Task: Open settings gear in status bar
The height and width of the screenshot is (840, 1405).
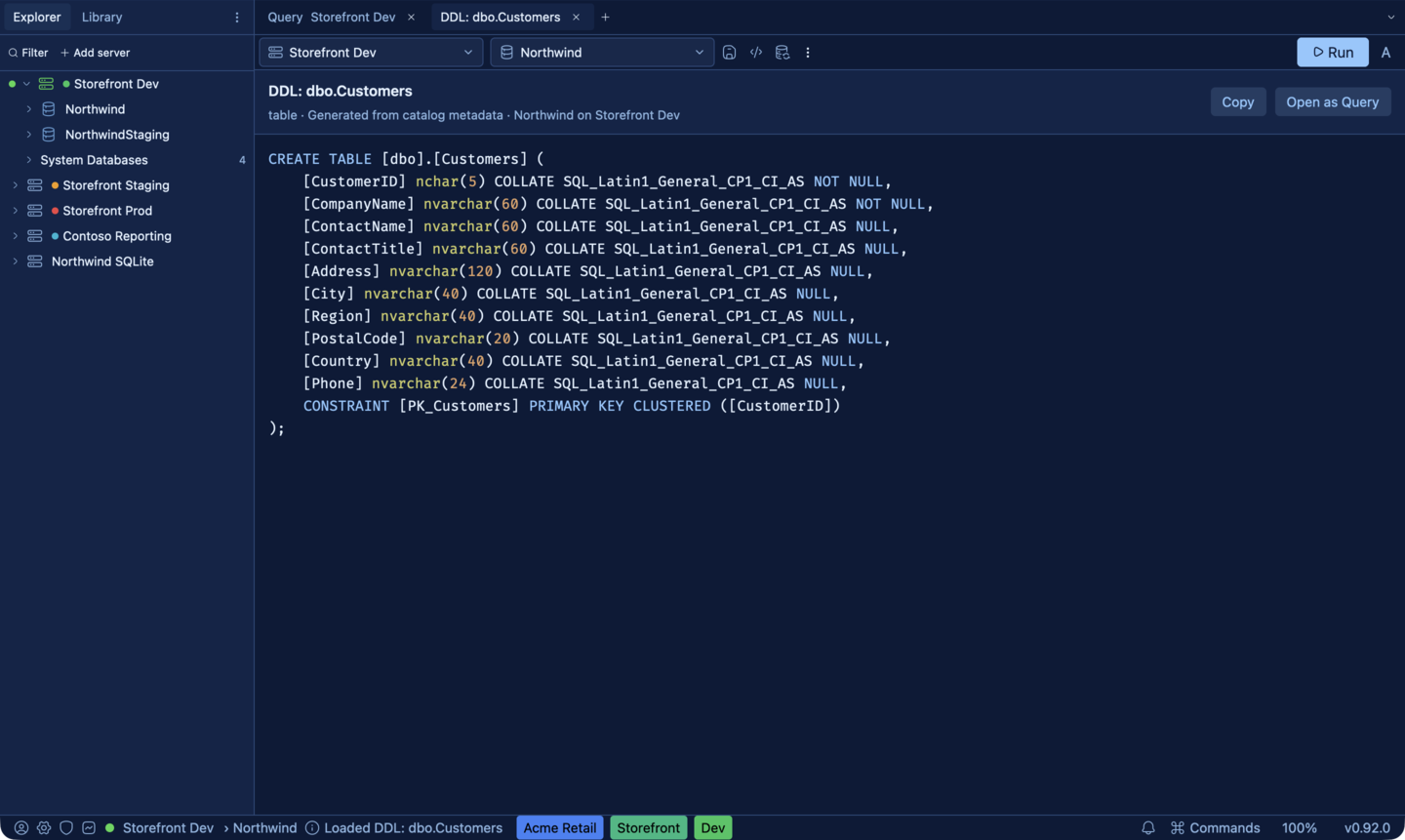Action: (x=44, y=827)
